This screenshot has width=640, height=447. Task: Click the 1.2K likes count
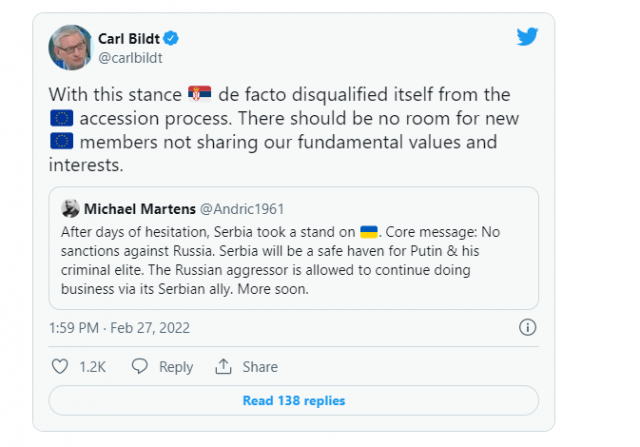click(93, 367)
